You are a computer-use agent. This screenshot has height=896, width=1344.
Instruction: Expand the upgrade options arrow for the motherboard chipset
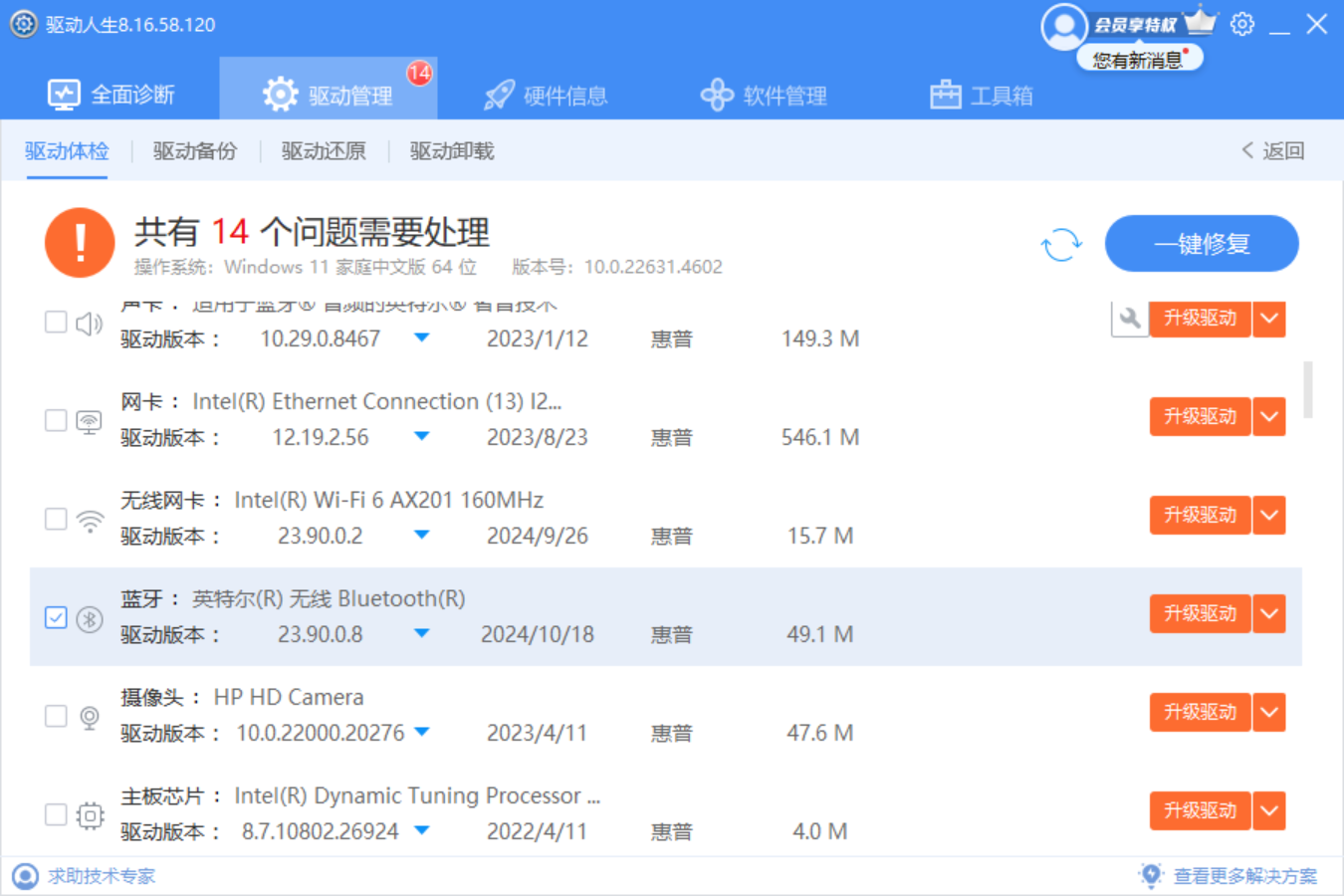point(1269,810)
